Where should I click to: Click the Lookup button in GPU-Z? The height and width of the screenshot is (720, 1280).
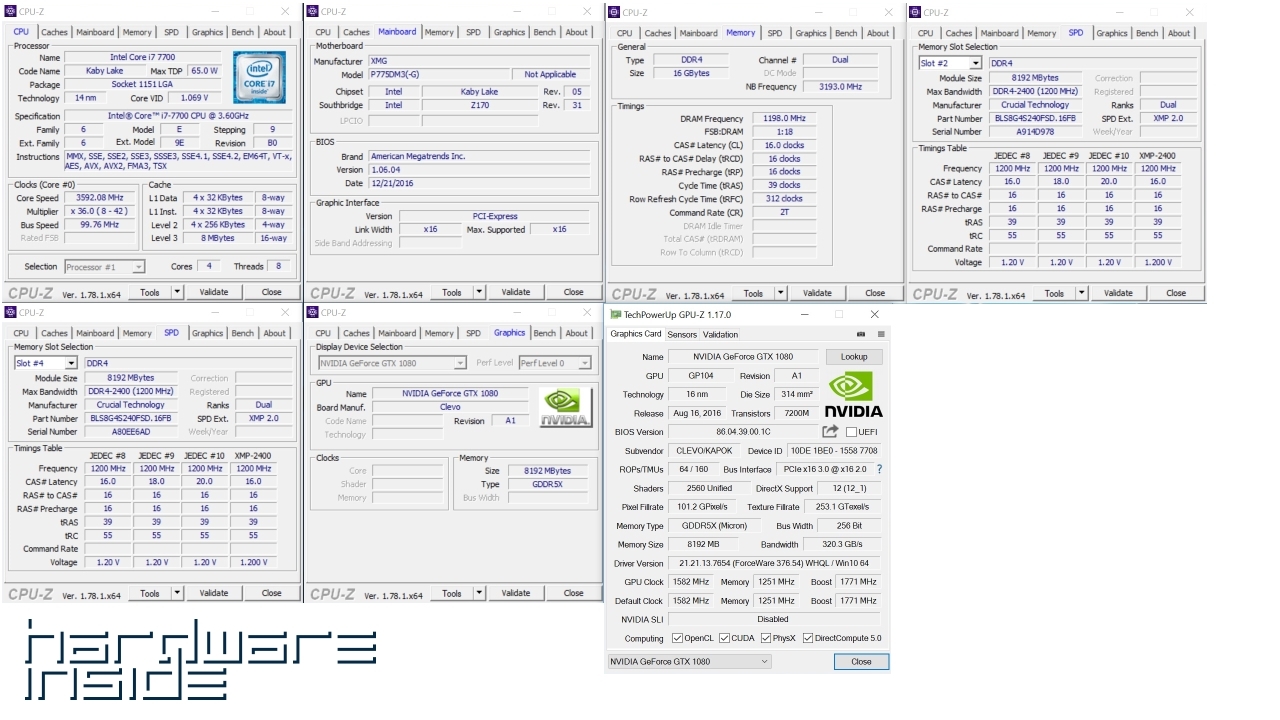[x=854, y=357]
